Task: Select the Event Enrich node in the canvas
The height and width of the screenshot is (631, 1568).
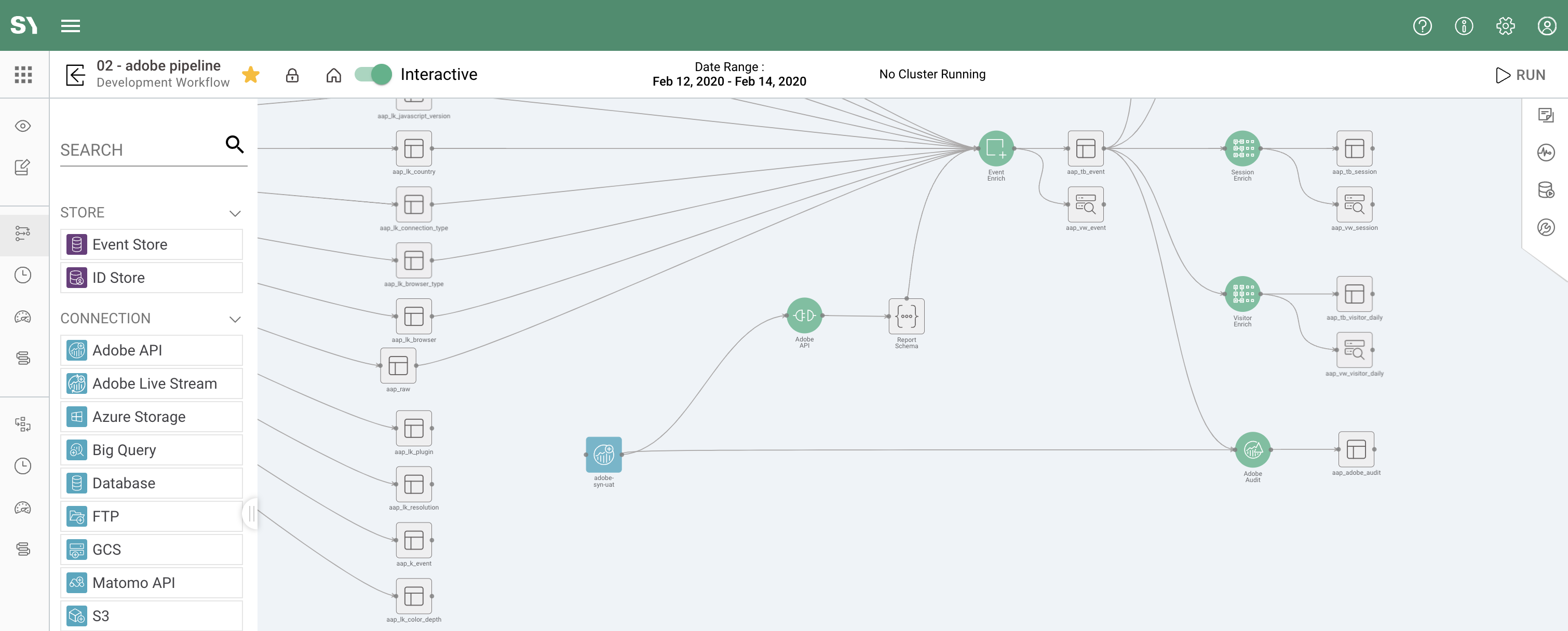Action: tap(996, 147)
